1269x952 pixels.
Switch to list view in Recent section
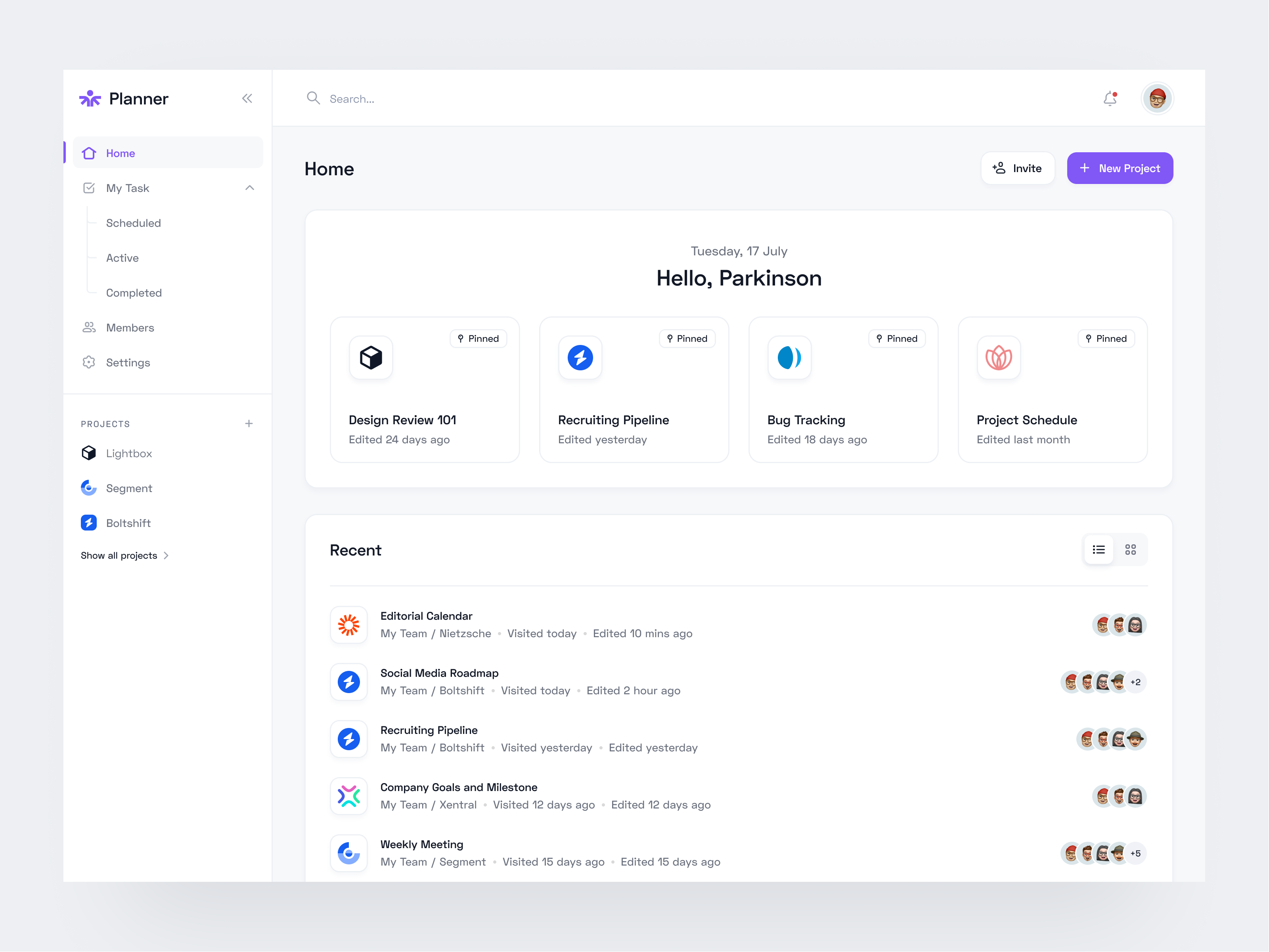(1099, 549)
